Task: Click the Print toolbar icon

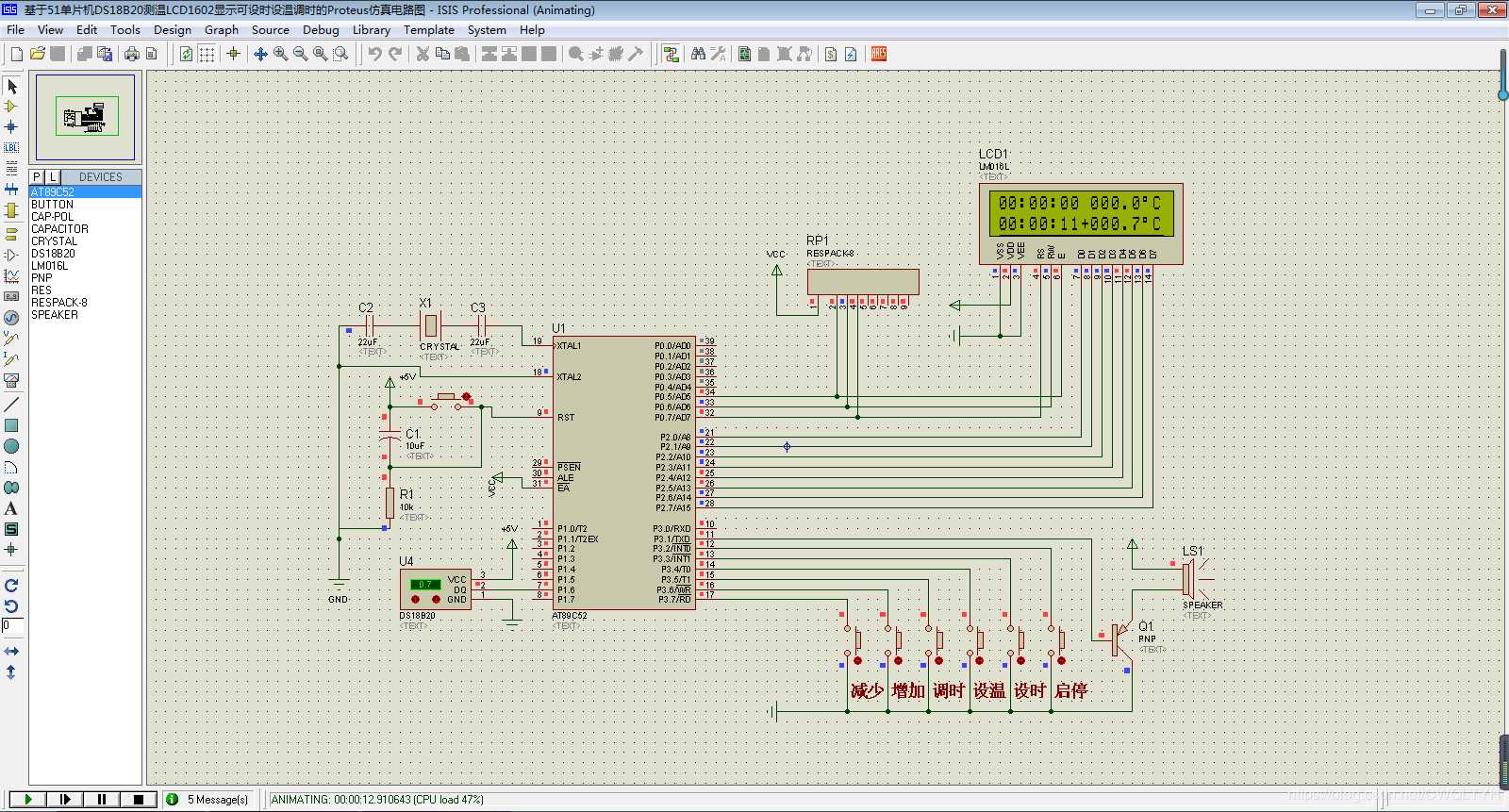Action: (132, 54)
